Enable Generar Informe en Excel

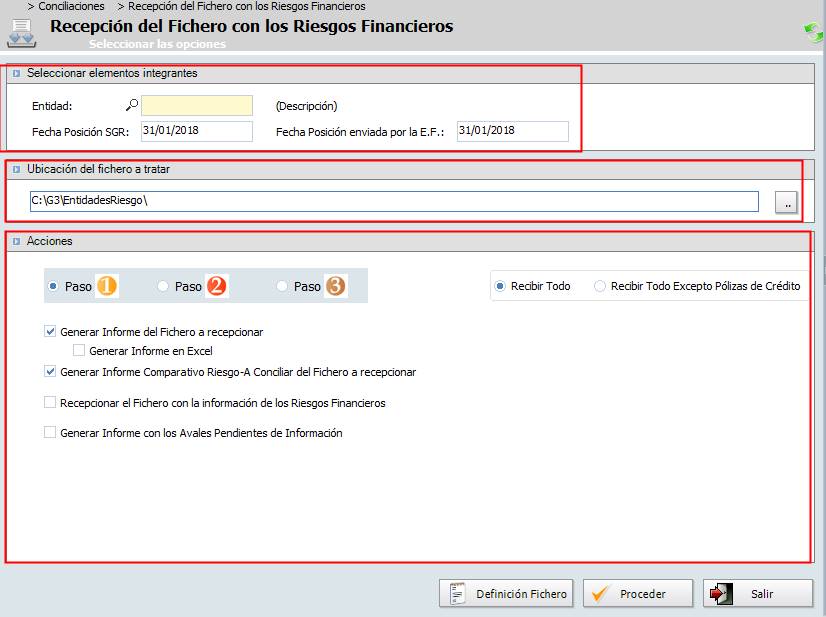79,350
